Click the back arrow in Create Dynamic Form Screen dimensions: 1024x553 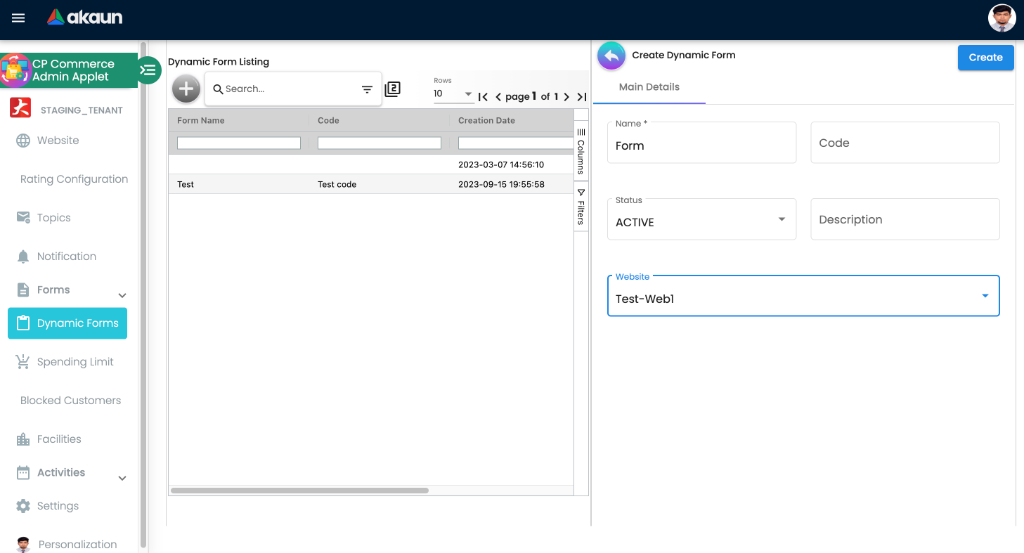coord(611,56)
